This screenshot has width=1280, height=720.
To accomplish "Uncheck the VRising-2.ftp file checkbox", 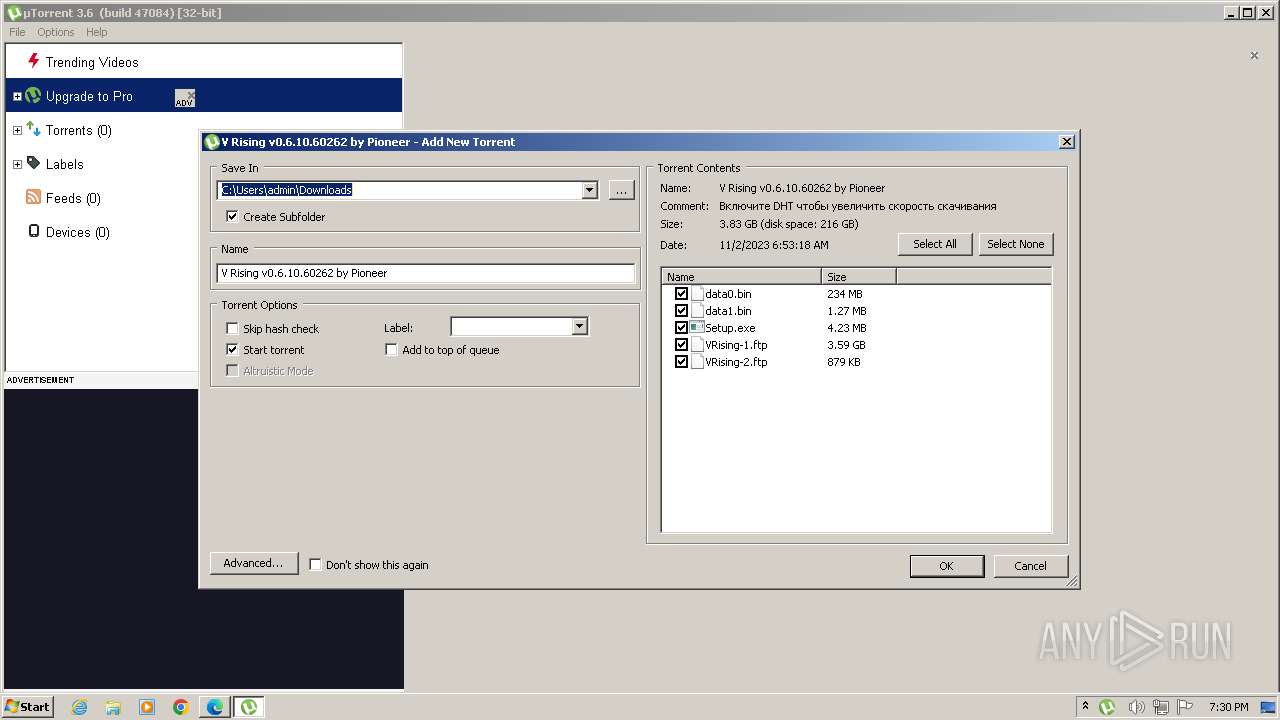I will pyautogui.click(x=681, y=362).
